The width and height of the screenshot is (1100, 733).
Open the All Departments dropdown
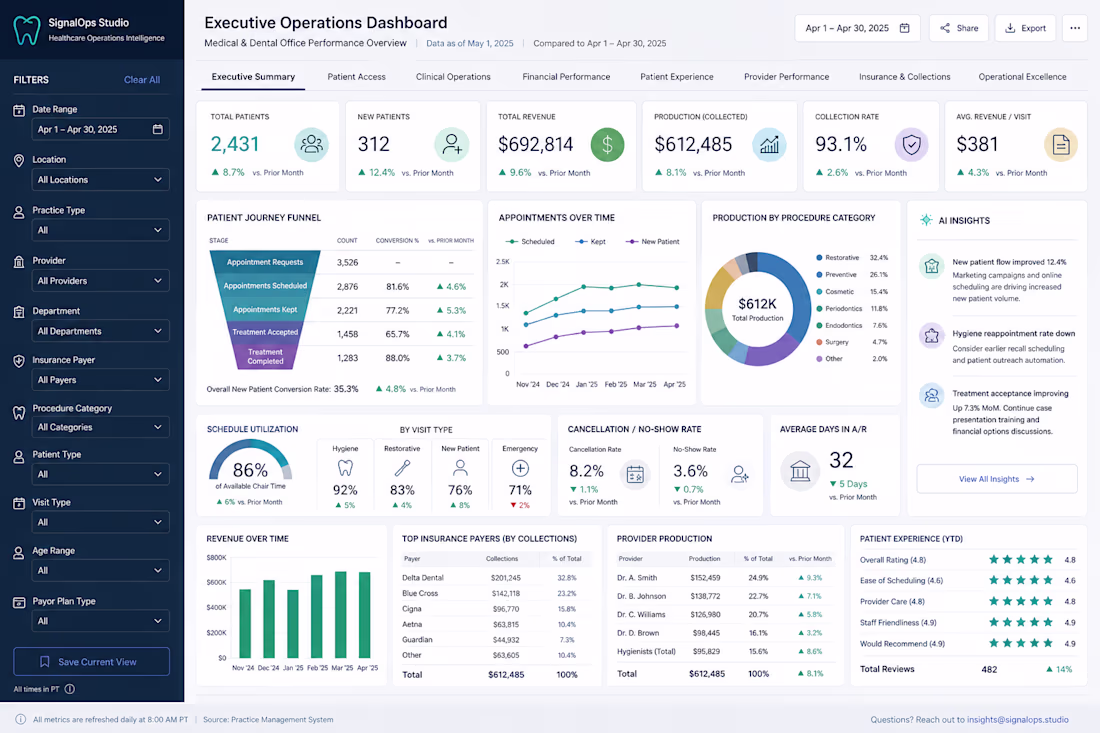(100, 331)
